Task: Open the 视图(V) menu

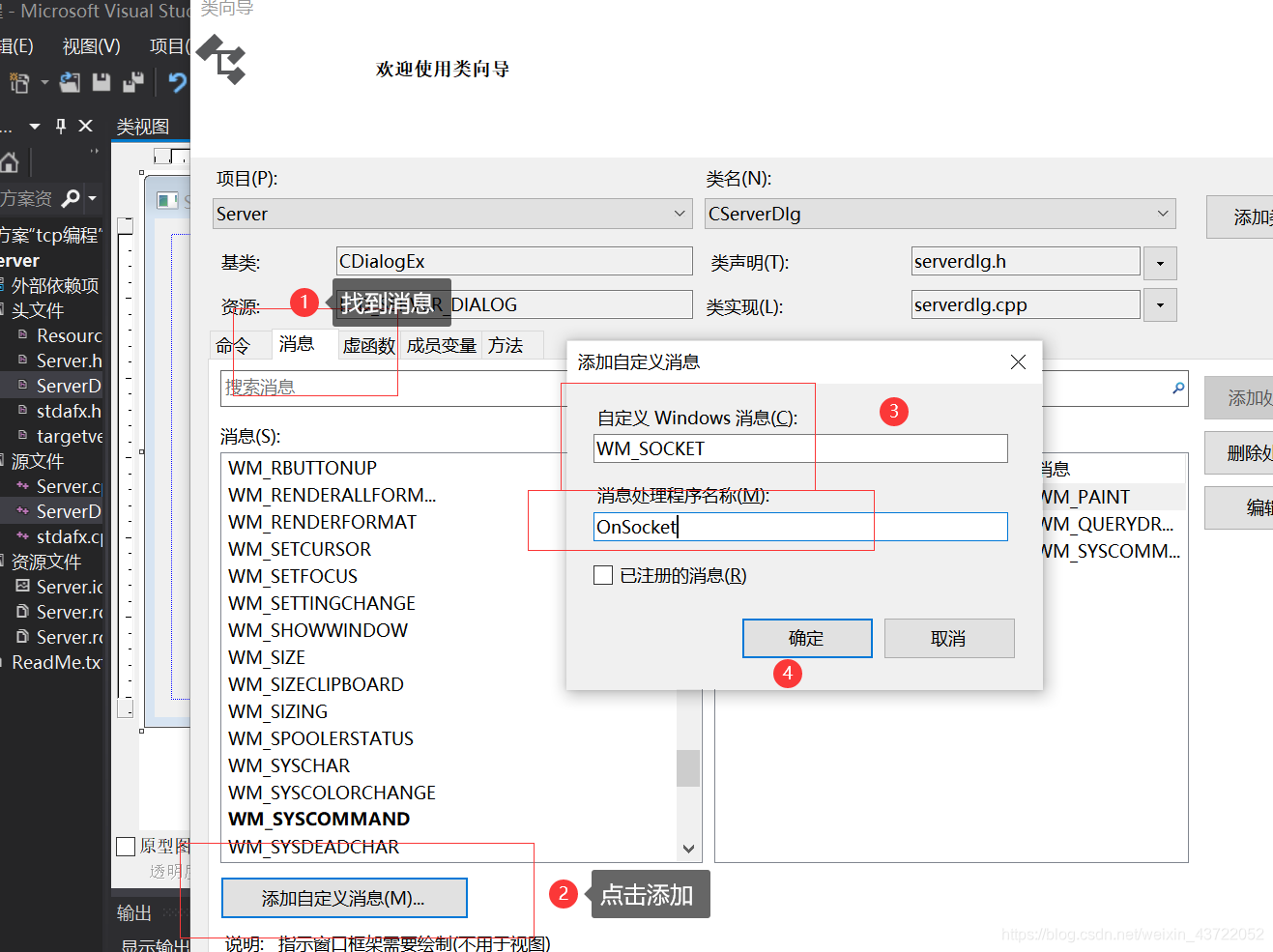Action: 92,46
